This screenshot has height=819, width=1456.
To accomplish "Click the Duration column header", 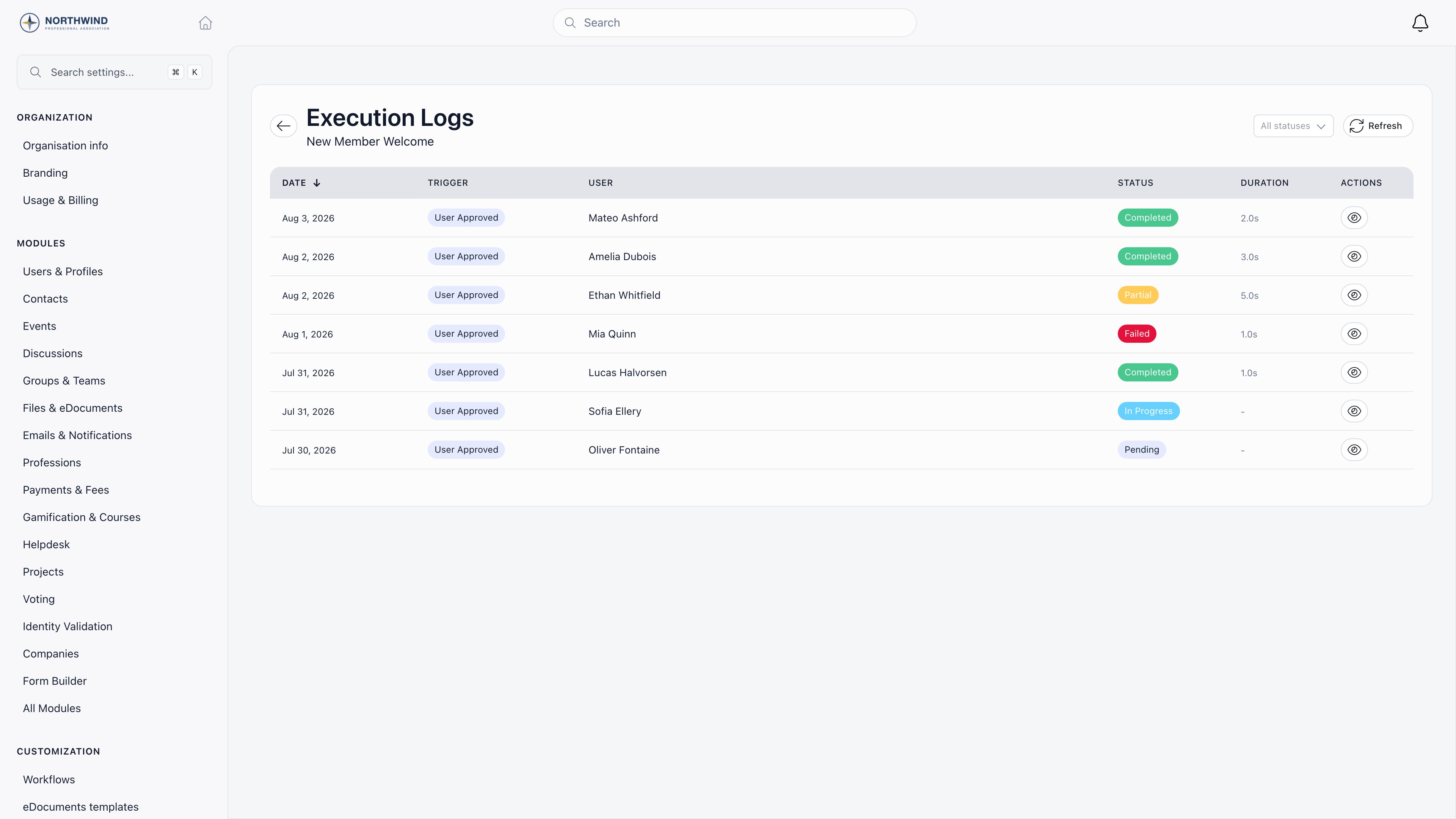I will [1265, 182].
